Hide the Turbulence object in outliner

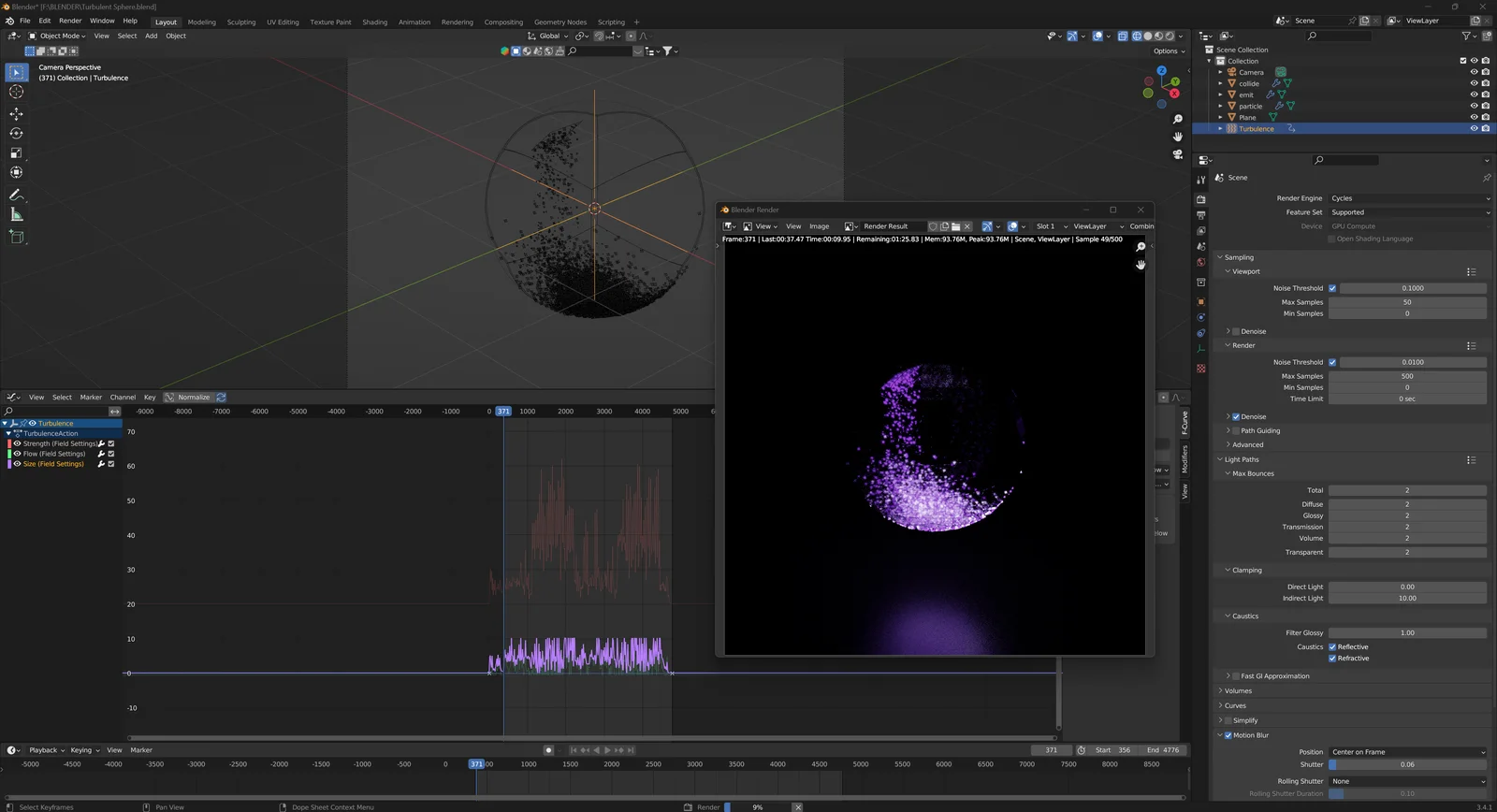[x=1474, y=129]
